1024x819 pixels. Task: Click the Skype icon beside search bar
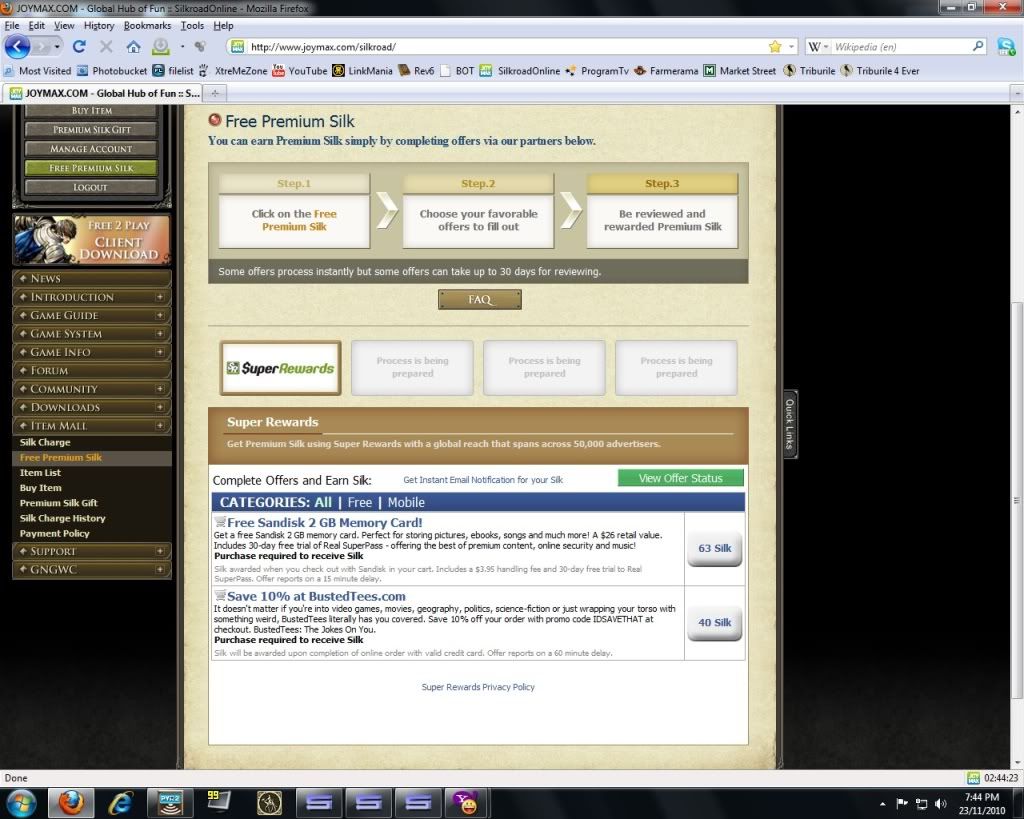pyautogui.click(x=1006, y=47)
